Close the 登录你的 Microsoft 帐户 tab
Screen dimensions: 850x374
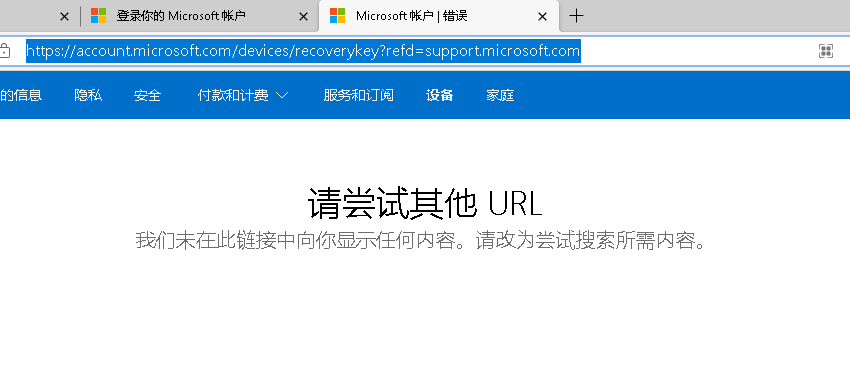(304, 17)
